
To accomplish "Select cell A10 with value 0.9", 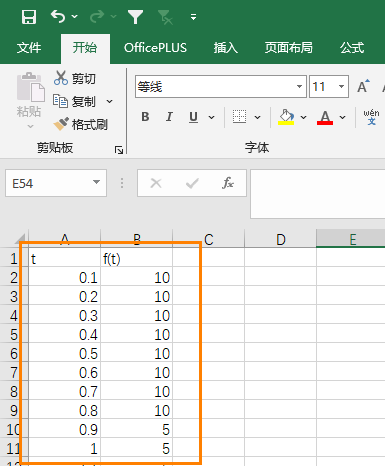I will click(x=65, y=429).
